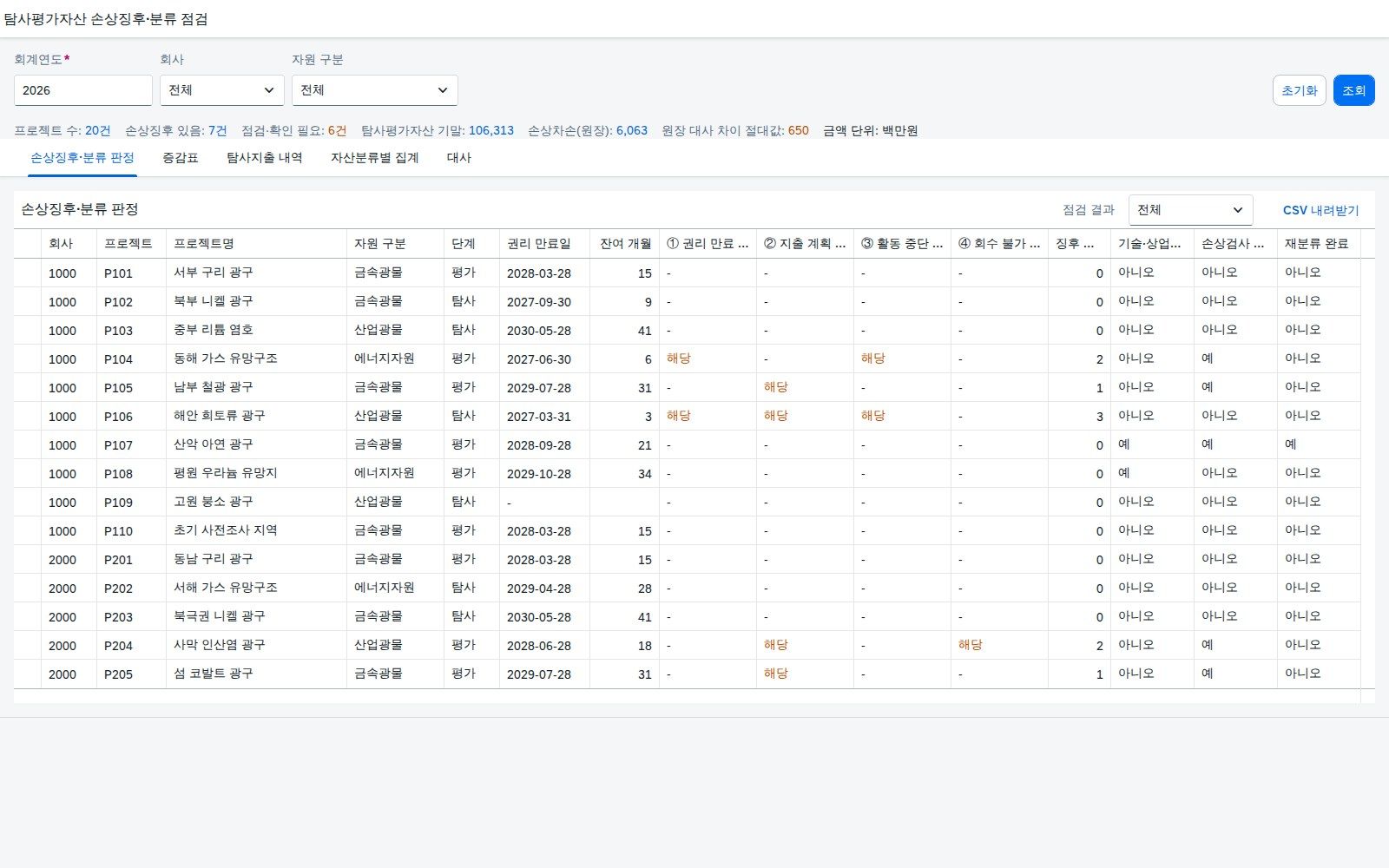
Task: Click the 중부 리튬 염호 project name
Action: tap(214, 330)
